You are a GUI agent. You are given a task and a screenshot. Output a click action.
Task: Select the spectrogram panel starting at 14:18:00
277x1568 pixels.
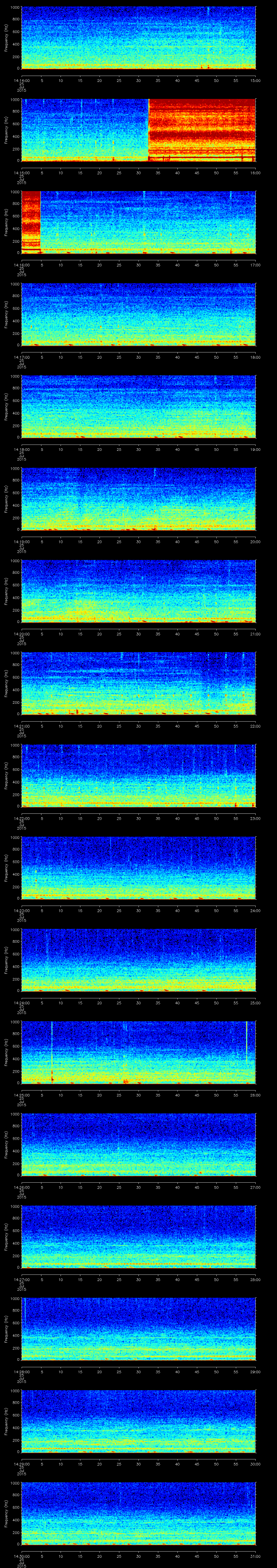tap(138, 407)
